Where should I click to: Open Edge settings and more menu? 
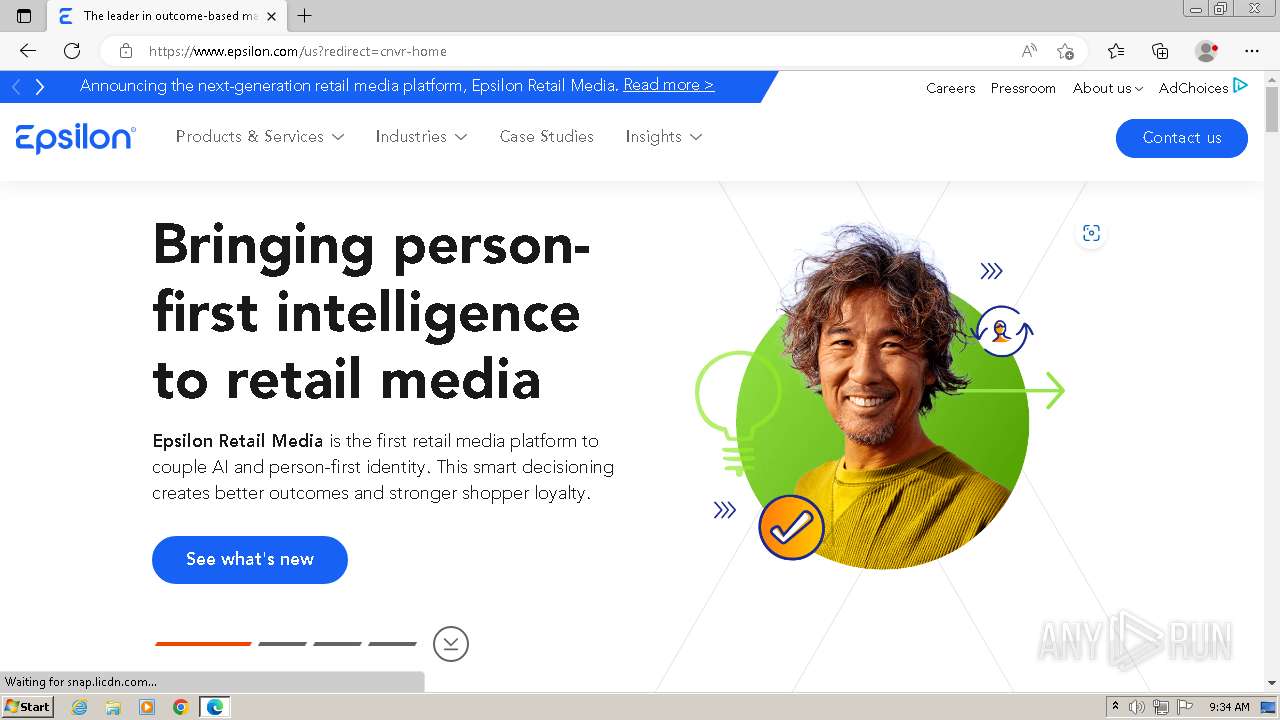pos(1252,51)
